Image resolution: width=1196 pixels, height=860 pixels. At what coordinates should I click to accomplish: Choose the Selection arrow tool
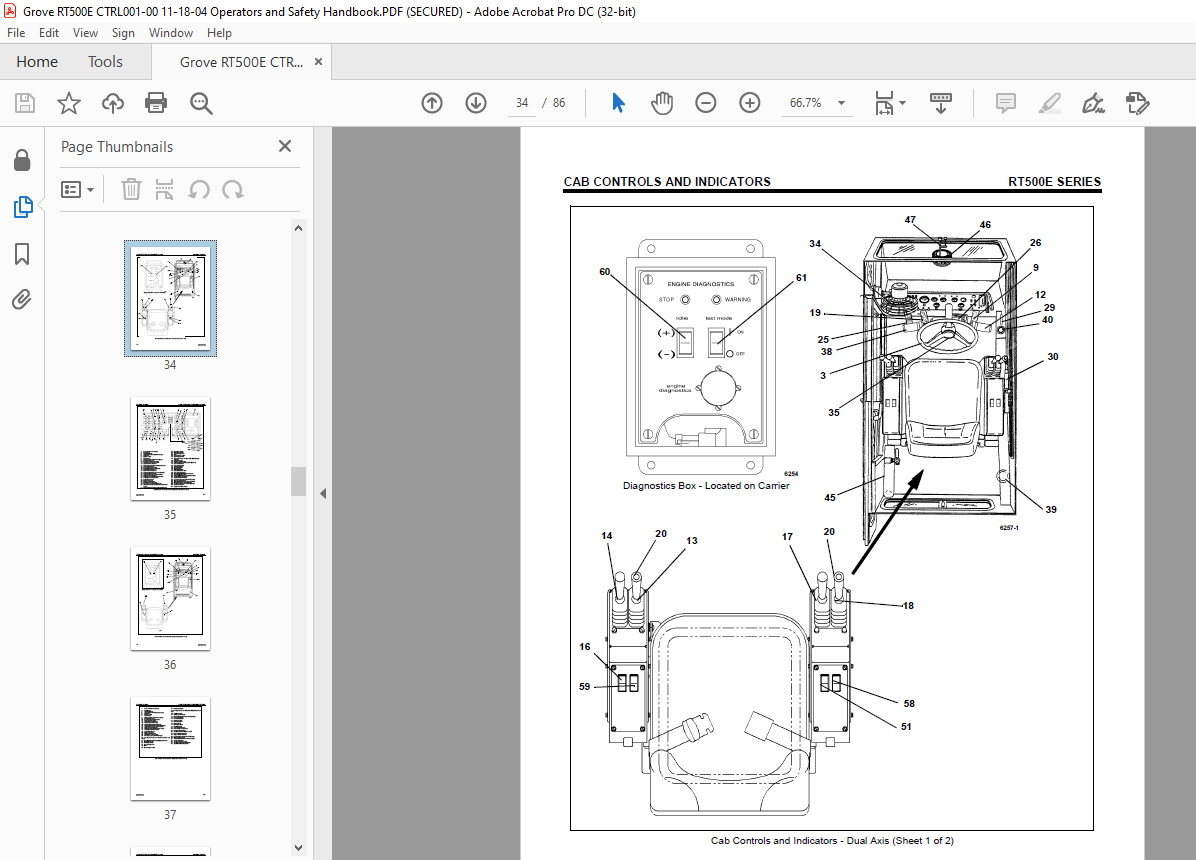[619, 103]
